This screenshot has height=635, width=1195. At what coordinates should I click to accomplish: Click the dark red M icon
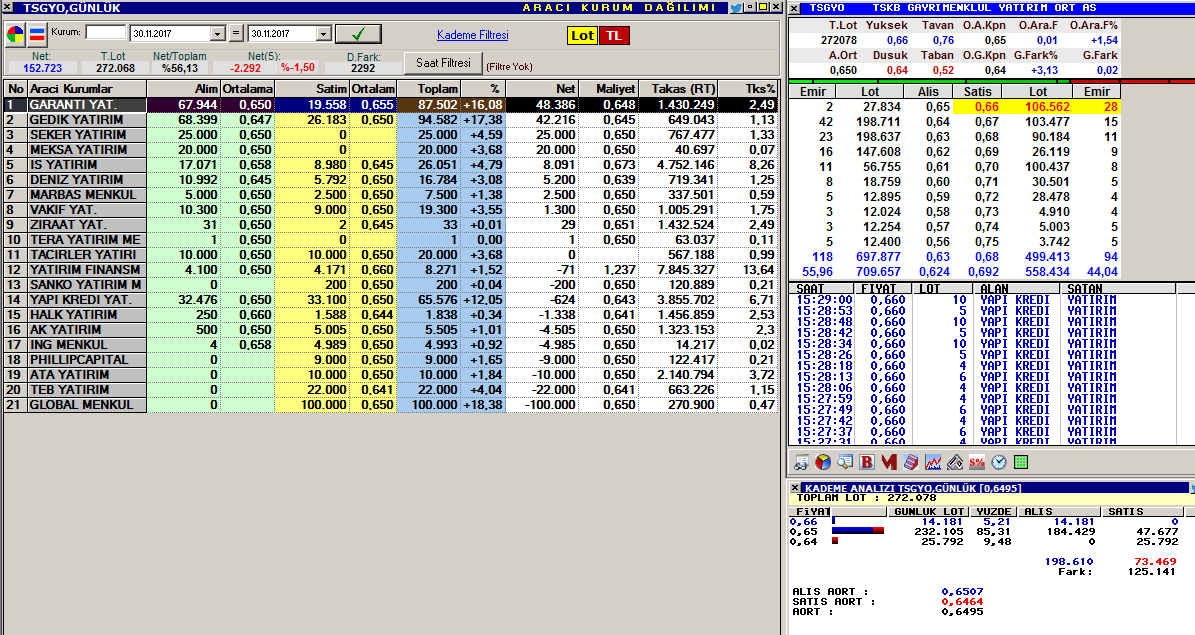(x=889, y=462)
